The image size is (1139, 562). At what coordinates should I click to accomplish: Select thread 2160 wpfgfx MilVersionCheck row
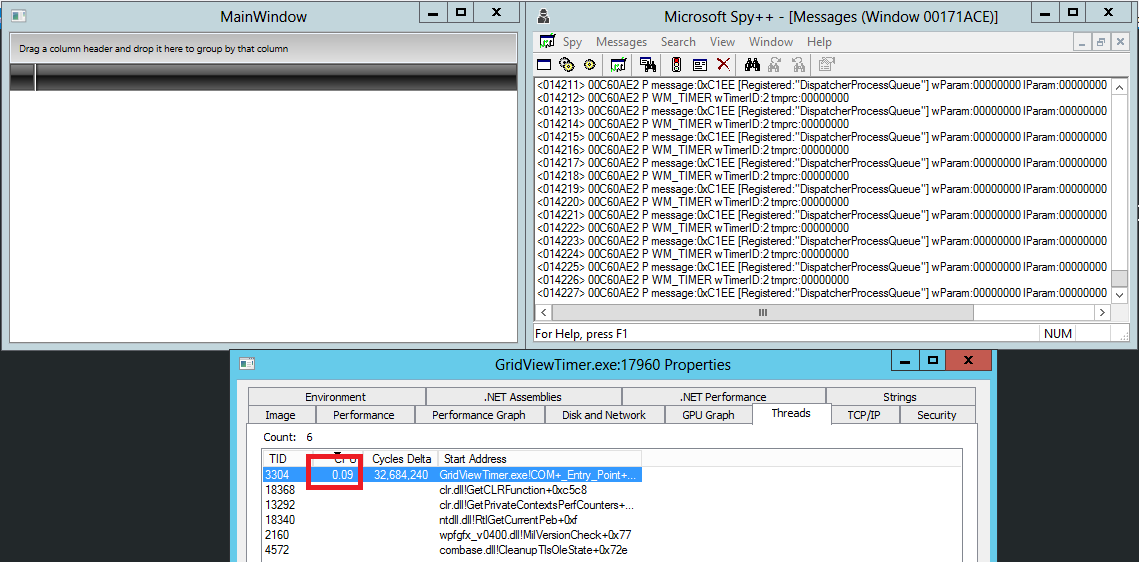point(452,535)
